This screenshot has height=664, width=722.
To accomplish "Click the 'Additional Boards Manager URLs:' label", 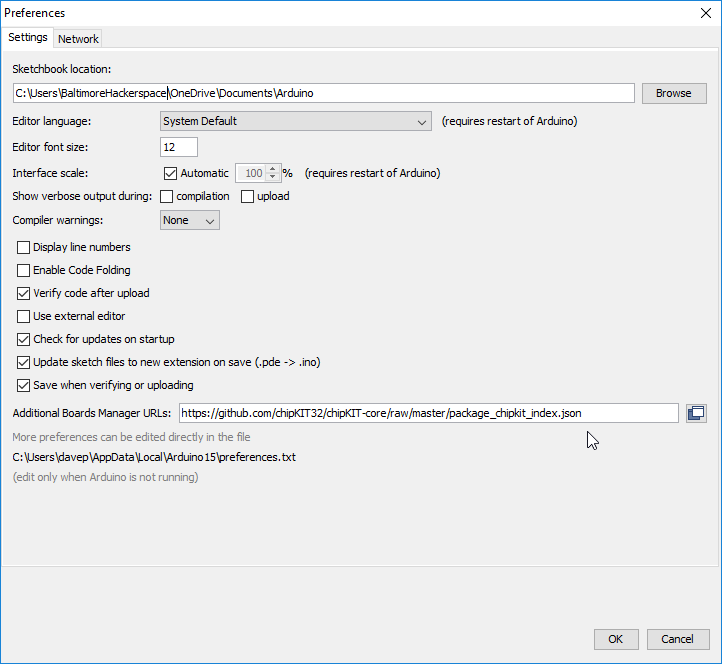I will 92,413.
